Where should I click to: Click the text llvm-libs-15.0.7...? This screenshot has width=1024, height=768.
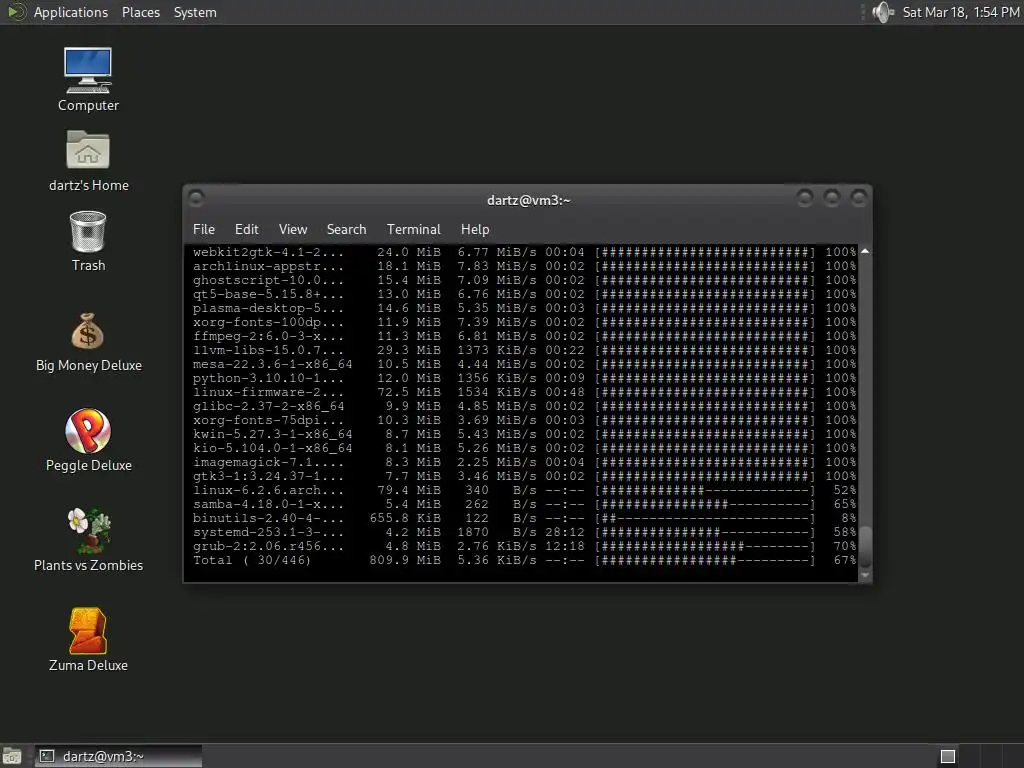click(268, 350)
